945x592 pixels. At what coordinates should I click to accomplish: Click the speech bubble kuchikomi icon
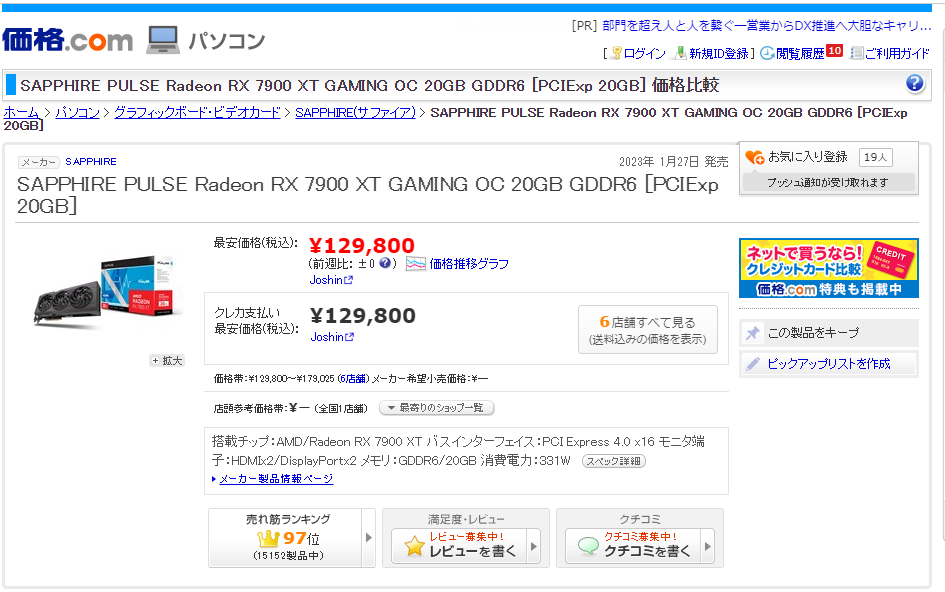tap(588, 546)
